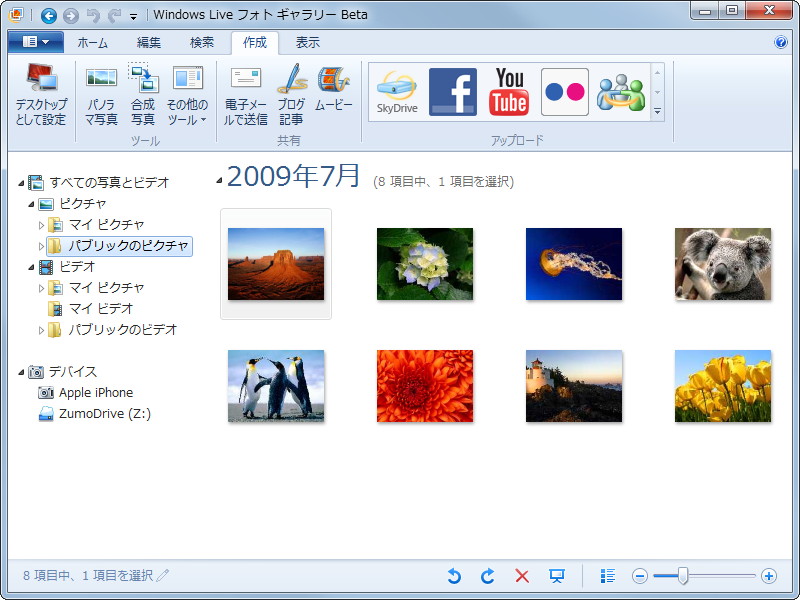Image resolution: width=800 pixels, height=600 pixels.
Task: Show next row of upload gallery
Action: (658, 92)
